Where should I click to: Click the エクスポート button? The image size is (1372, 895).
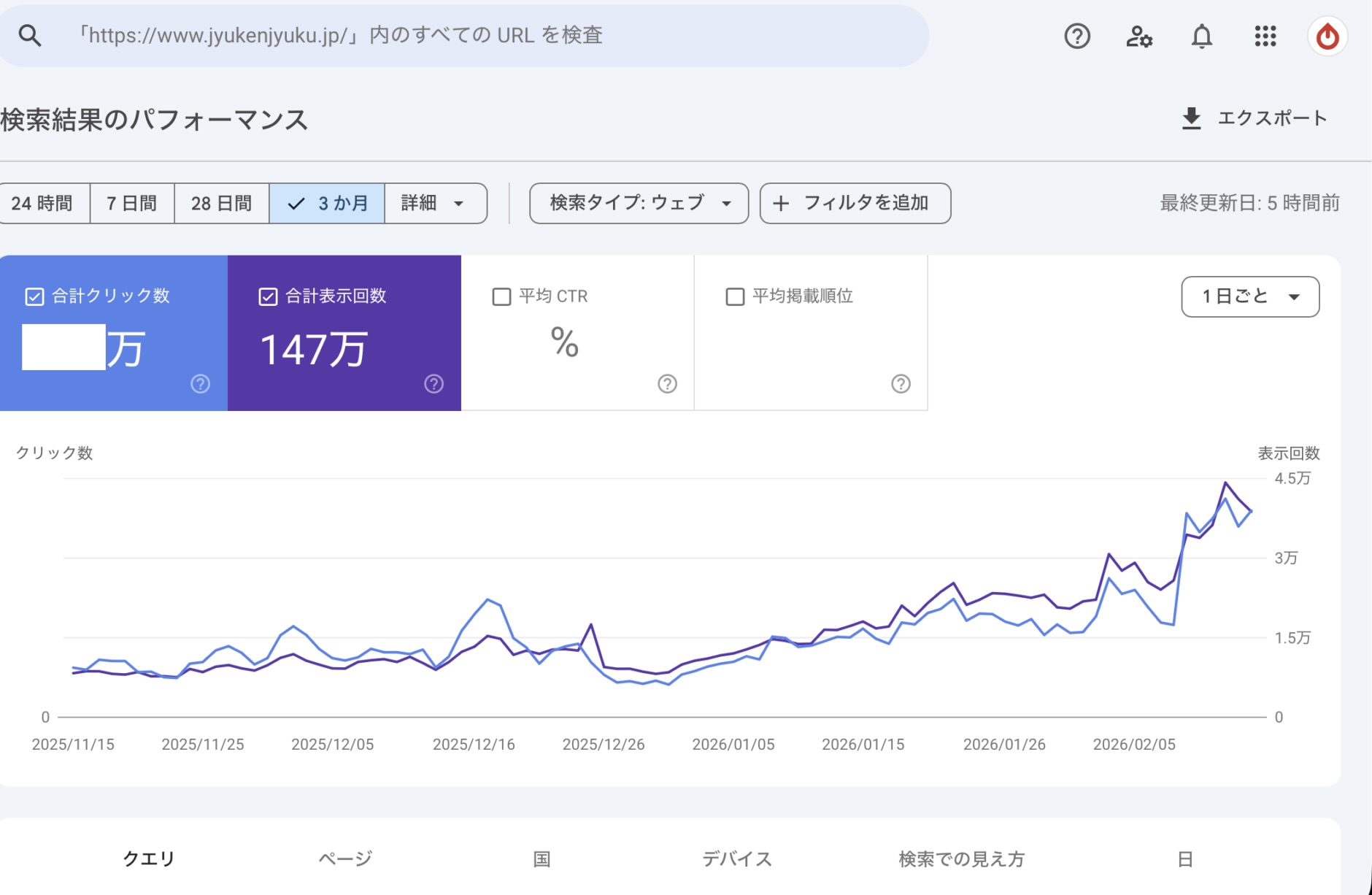pos(1254,118)
